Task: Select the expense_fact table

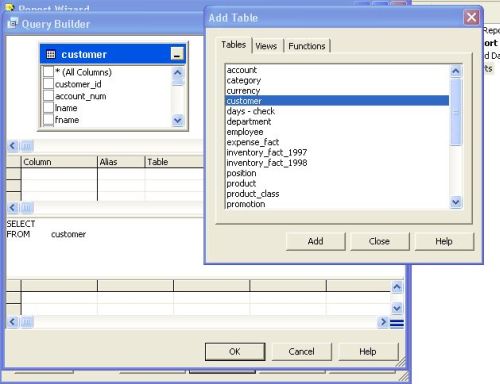Action: (x=337, y=142)
